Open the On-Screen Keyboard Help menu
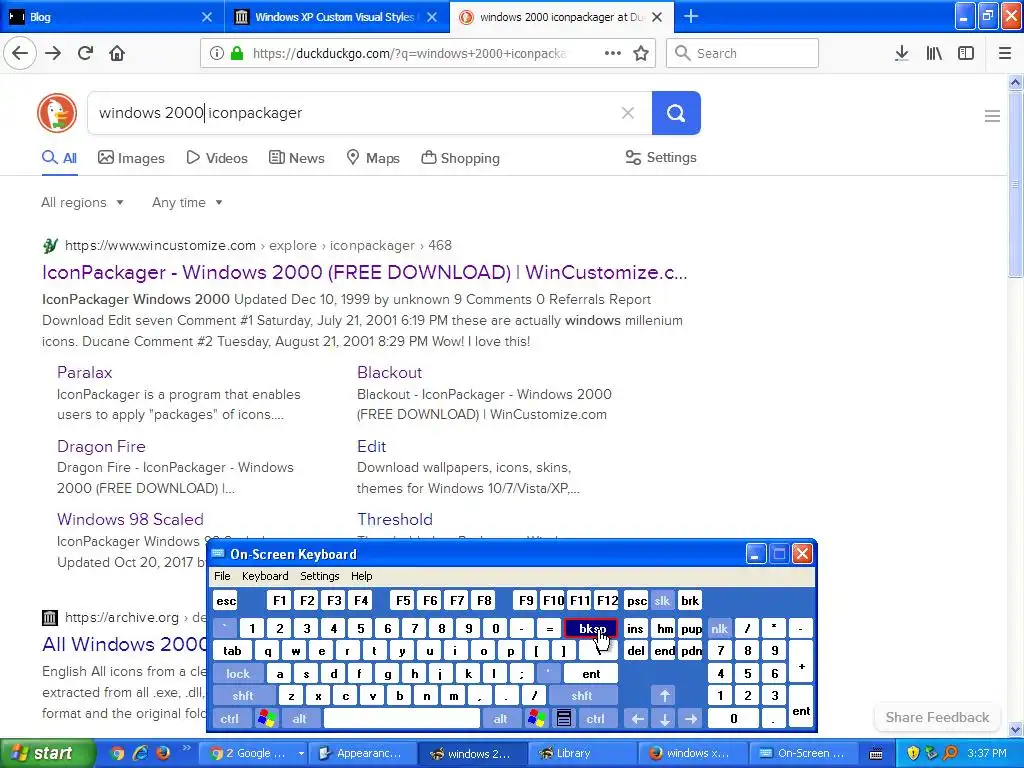Viewport: 1024px width, 768px height. coord(361,576)
